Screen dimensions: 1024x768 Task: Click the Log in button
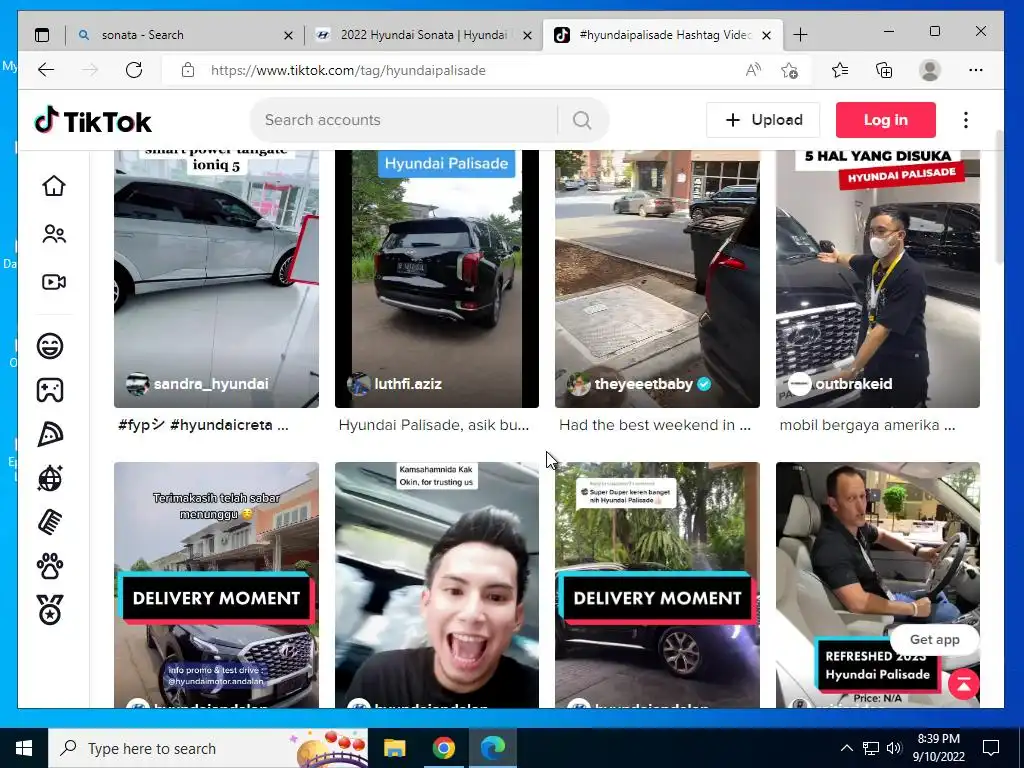(886, 120)
